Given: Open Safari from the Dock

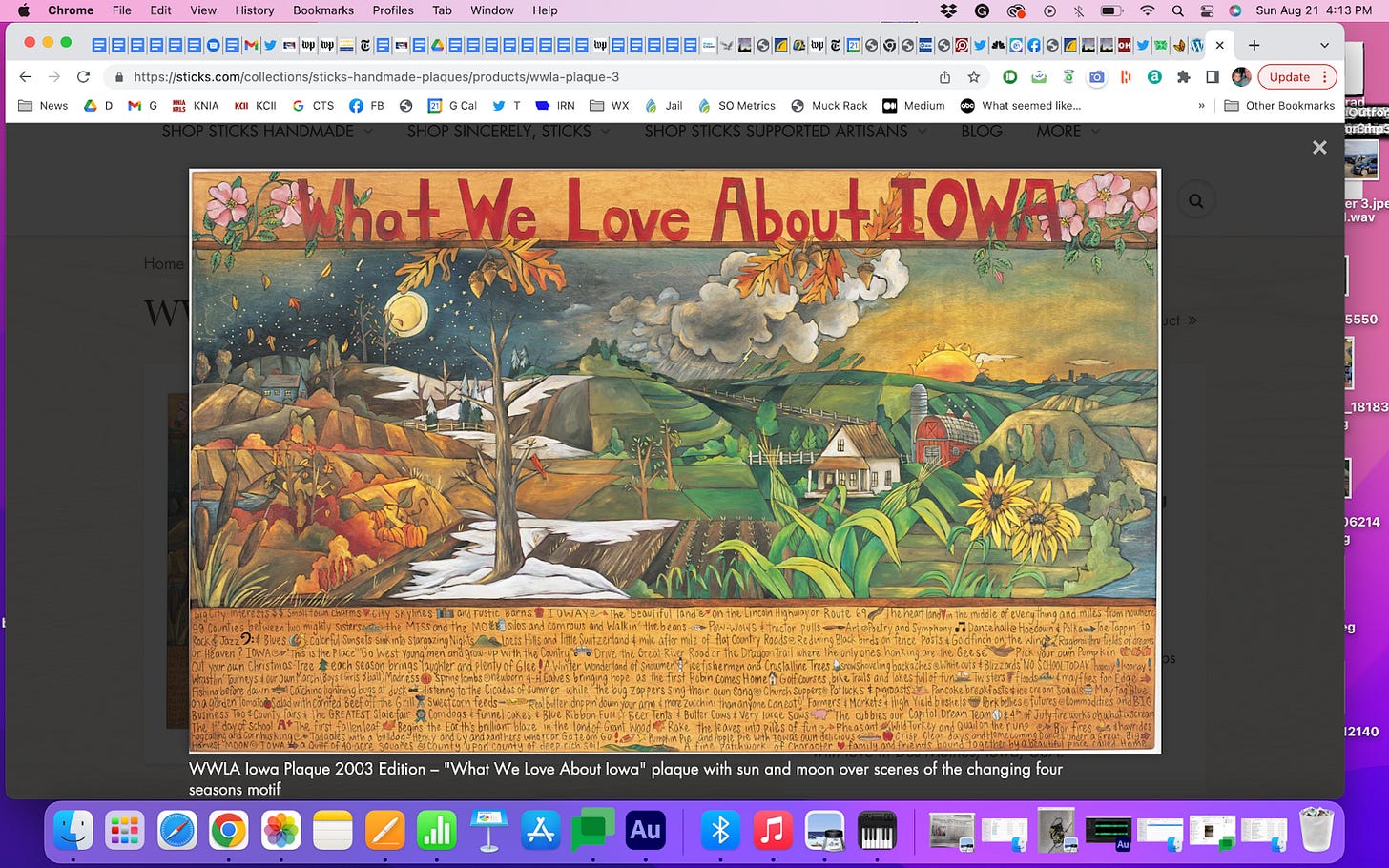Looking at the screenshot, I should click(x=177, y=831).
